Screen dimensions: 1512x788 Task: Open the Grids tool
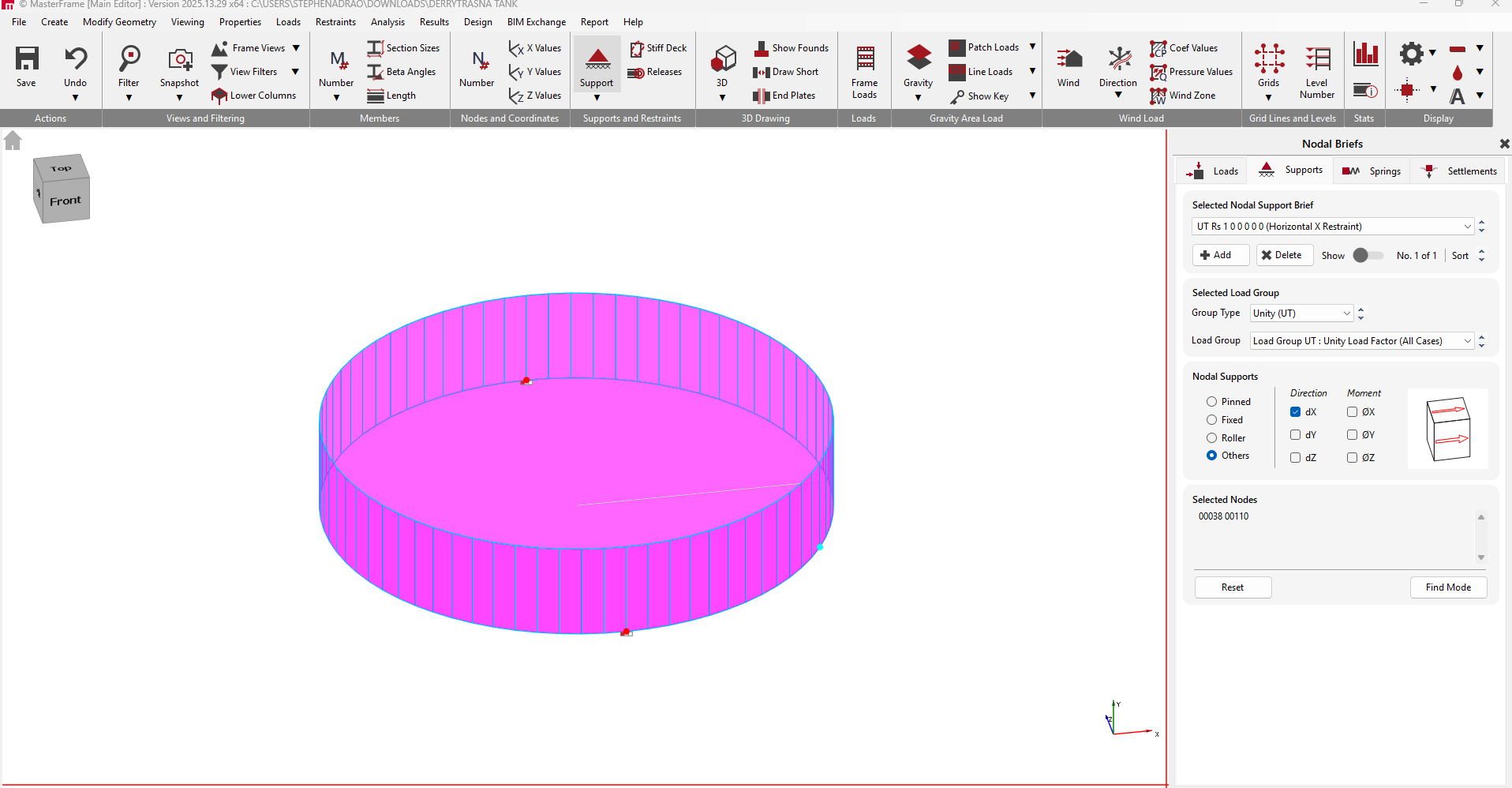click(x=1268, y=59)
